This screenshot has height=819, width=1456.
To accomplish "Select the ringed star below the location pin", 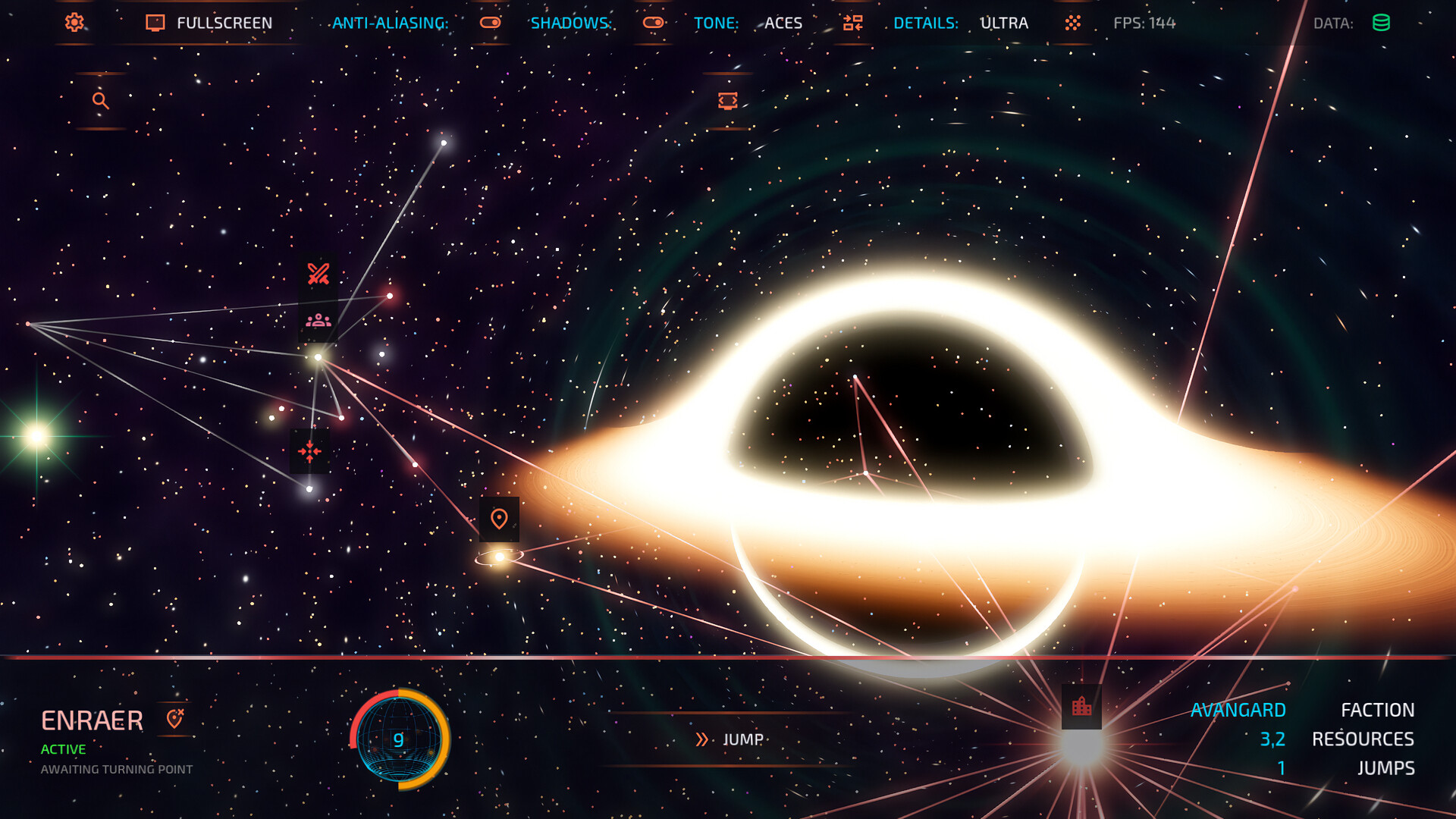I will tap(500, 557).
